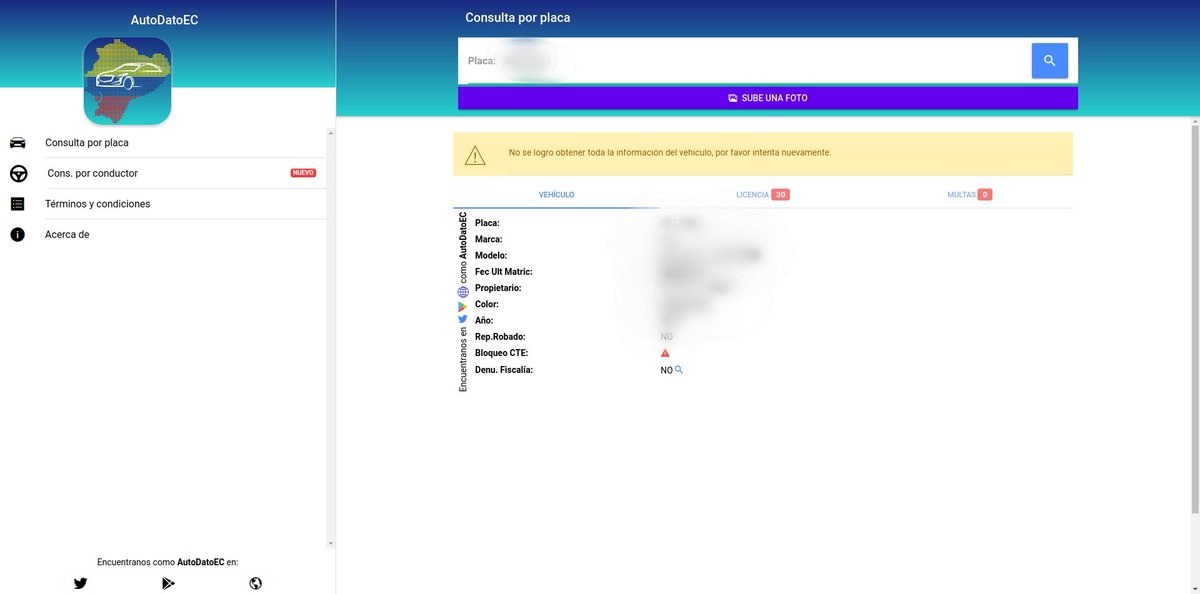Click the magnifier next to Denu. Fiscalía NO

(x=678, y=369)
